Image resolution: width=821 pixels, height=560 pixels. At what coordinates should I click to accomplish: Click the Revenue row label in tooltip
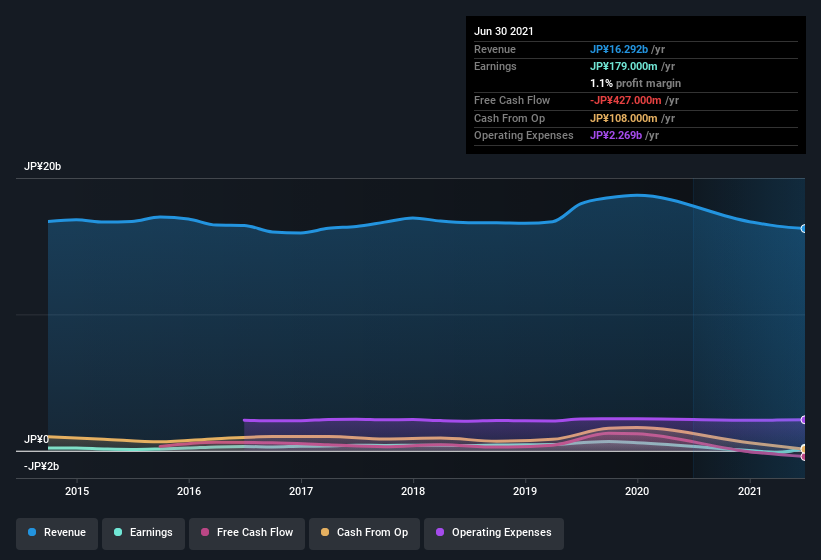(x=495, y=49)
